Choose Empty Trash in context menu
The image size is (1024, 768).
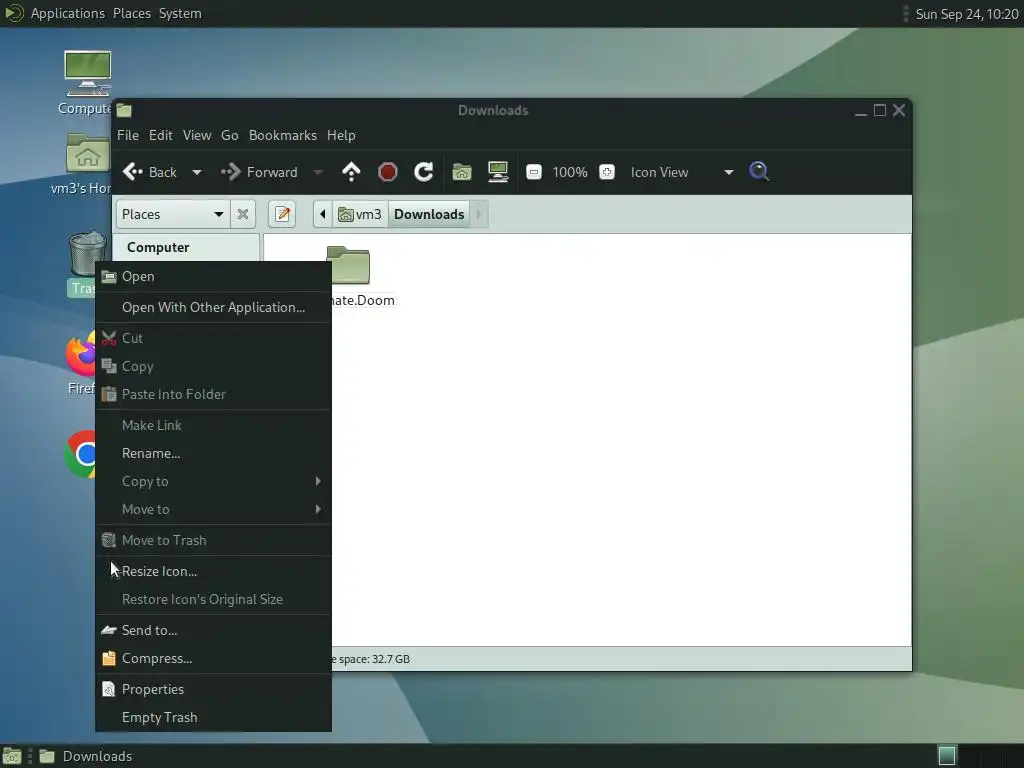[214, 717]
